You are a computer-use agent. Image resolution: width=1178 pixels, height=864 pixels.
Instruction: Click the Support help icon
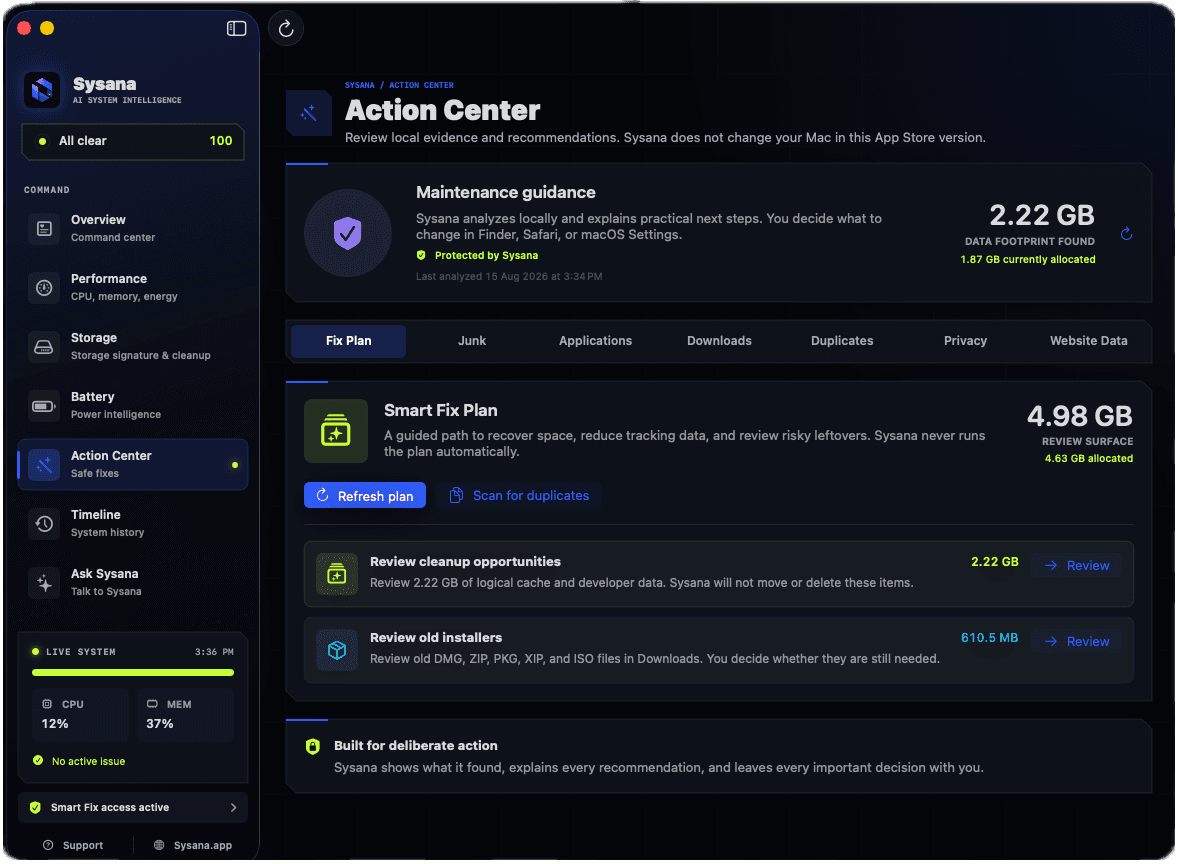pyautogui.click(x=48, y=845)
